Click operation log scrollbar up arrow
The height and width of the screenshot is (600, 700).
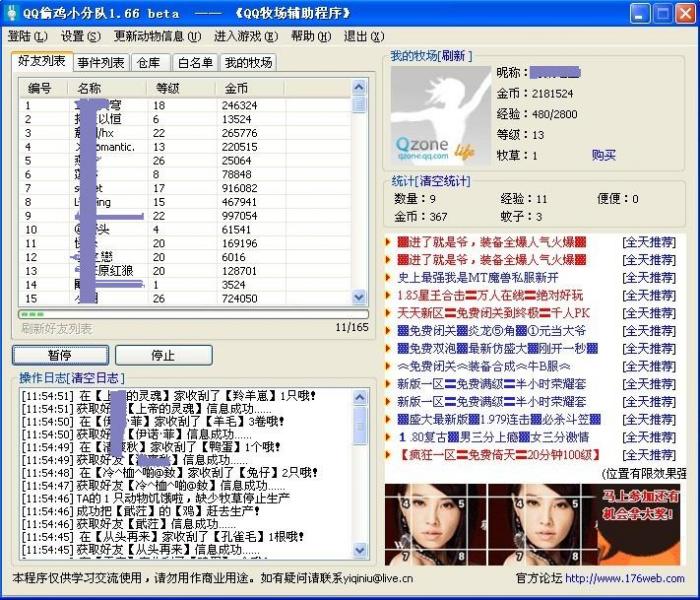pos(360,397)
